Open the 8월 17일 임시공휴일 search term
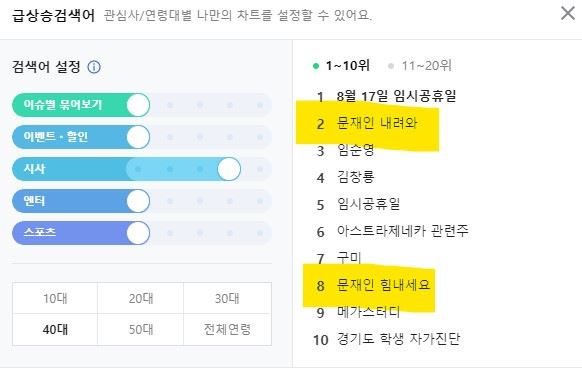This screenshot has width=582, height=372. point(396,97)
